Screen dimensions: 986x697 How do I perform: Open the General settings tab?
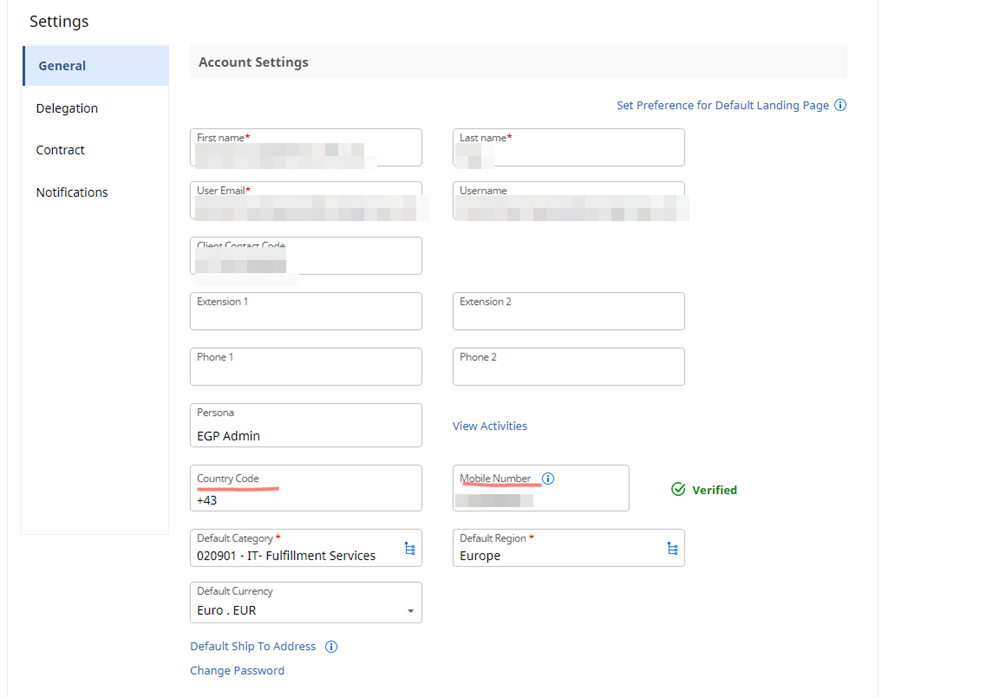(x=62, y=66)
